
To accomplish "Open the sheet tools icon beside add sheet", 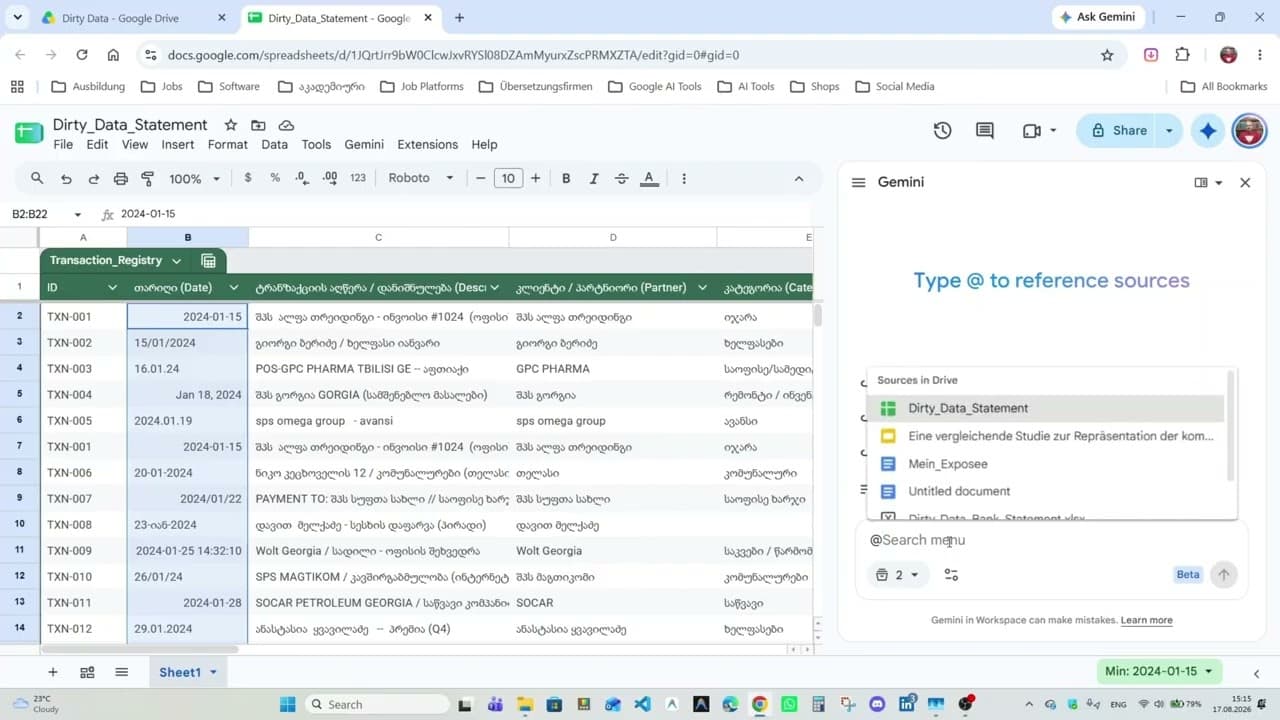I will (87, 672).
